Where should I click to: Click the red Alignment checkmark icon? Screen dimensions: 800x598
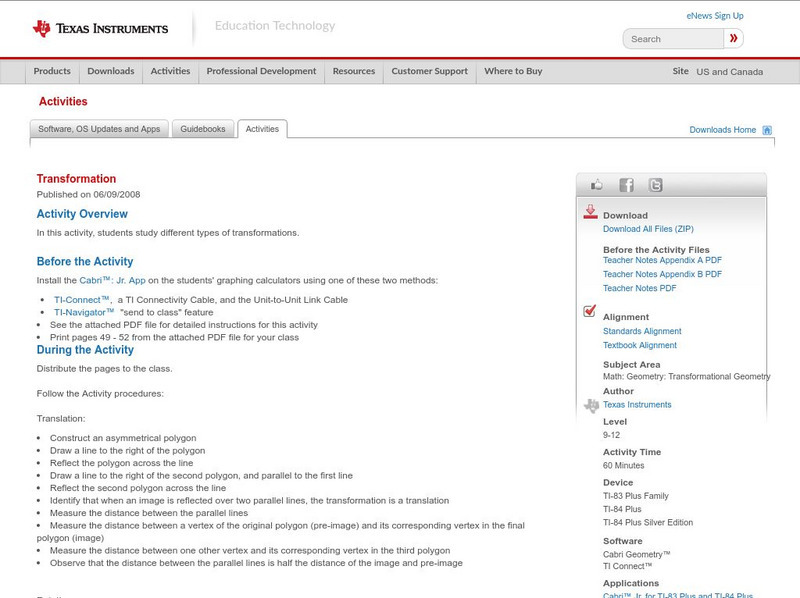tap(588, 310)
